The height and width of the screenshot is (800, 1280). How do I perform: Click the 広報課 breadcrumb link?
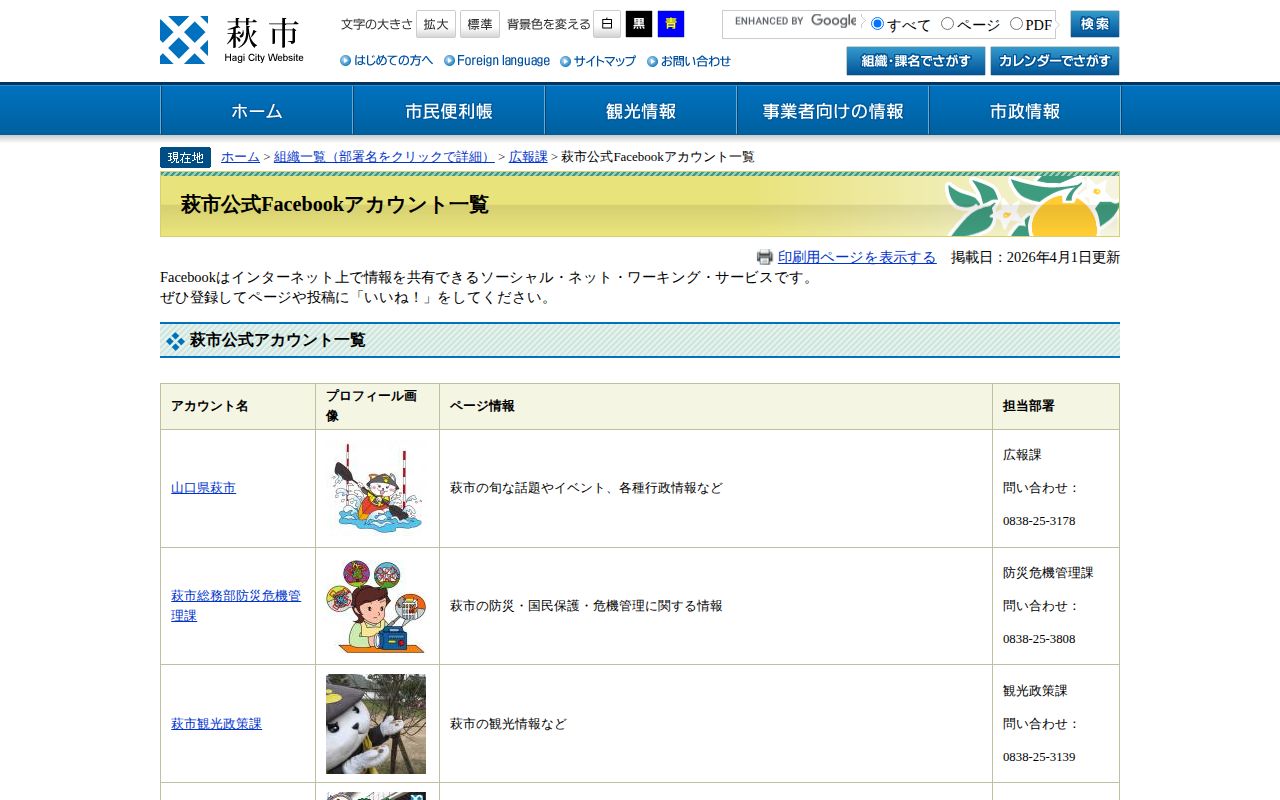528,157
